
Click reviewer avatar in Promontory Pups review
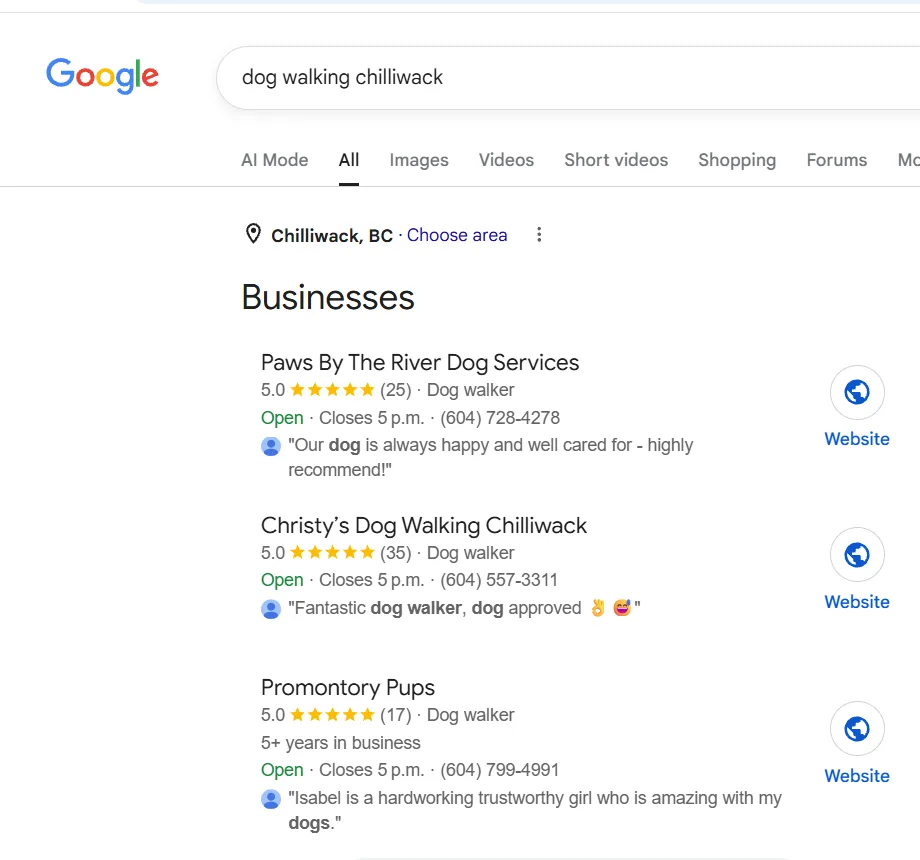click(x=270, y=799)
